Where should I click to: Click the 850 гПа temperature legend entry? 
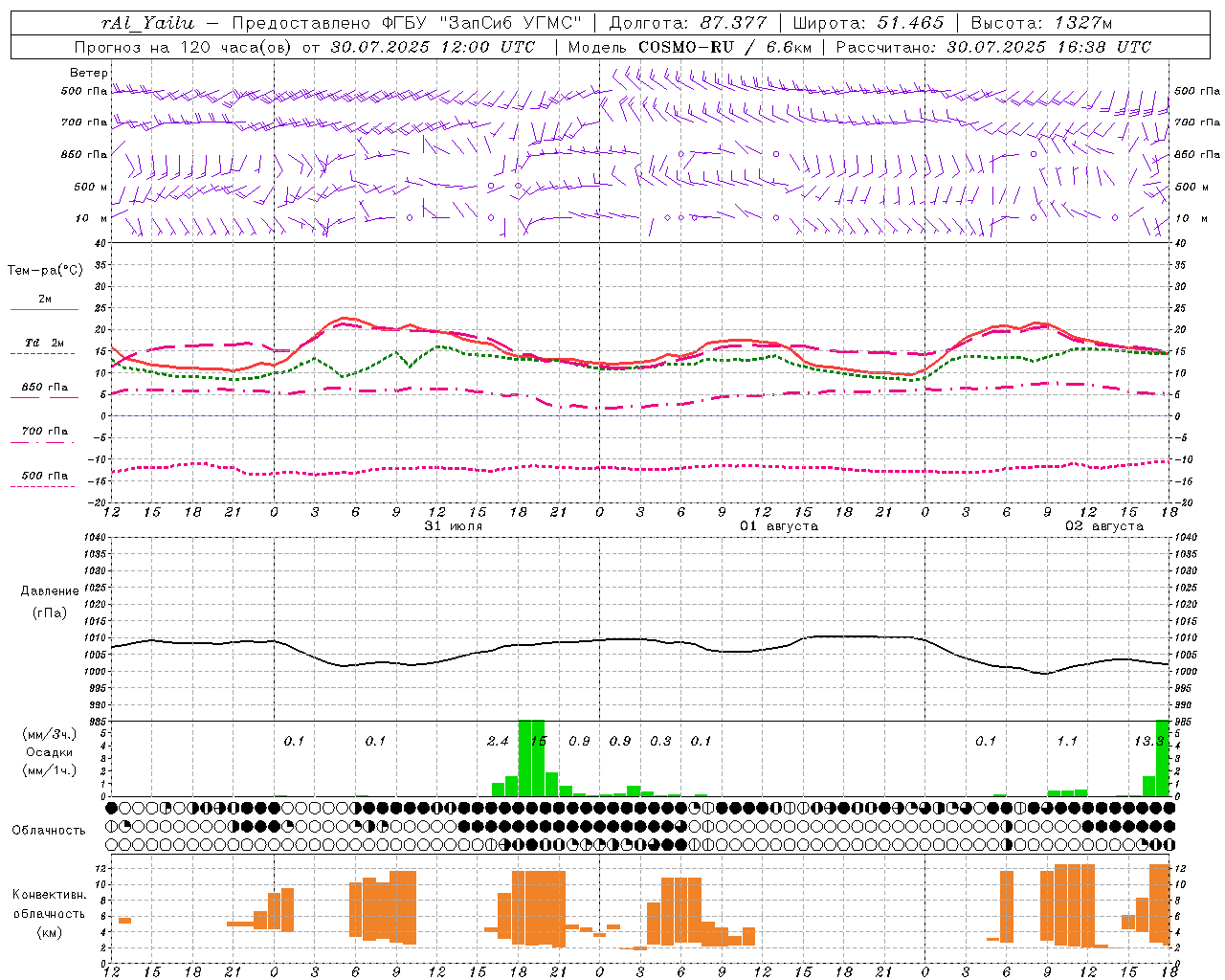(44, 388)
